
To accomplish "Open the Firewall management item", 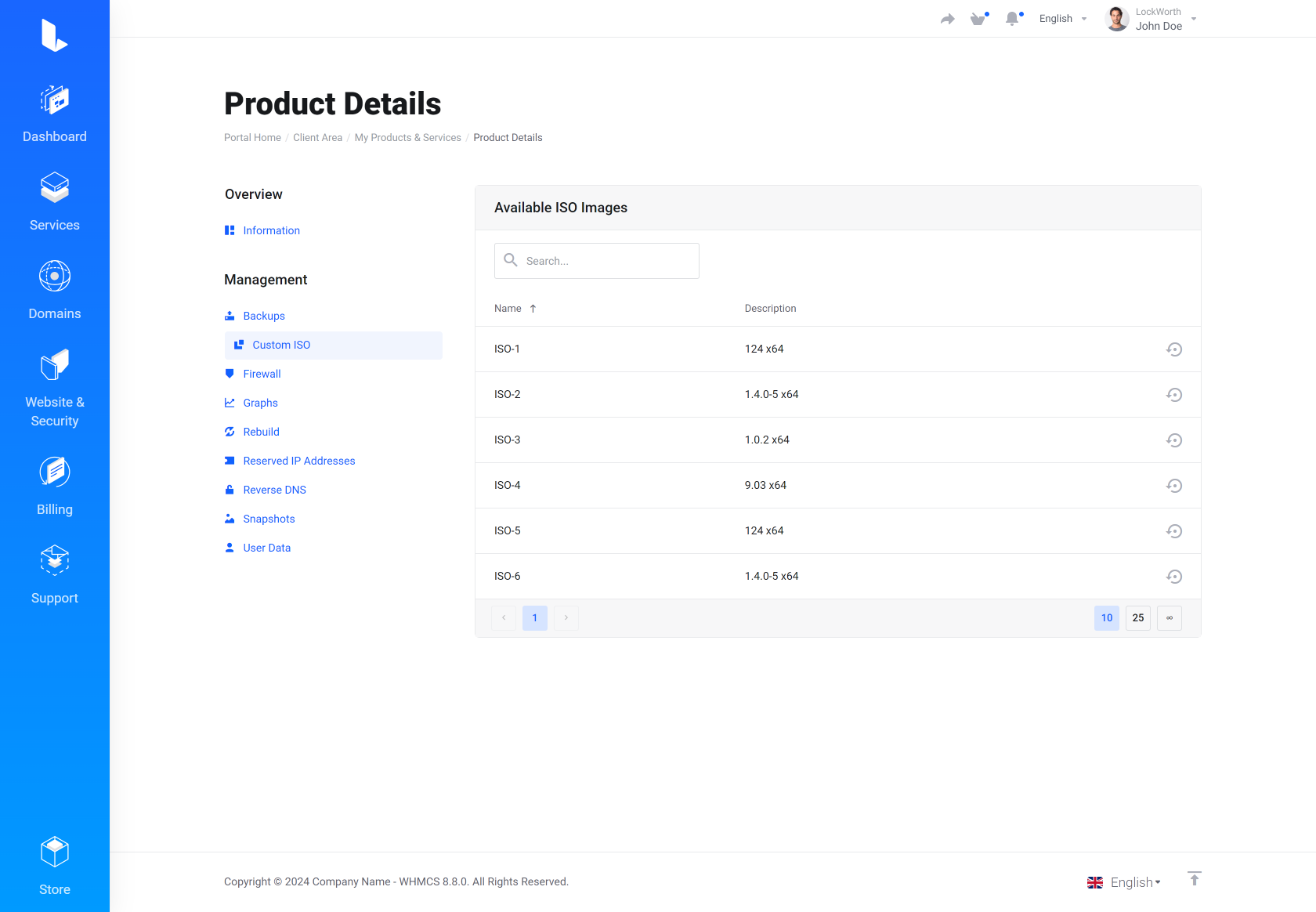I will click(x=262, y=374).
